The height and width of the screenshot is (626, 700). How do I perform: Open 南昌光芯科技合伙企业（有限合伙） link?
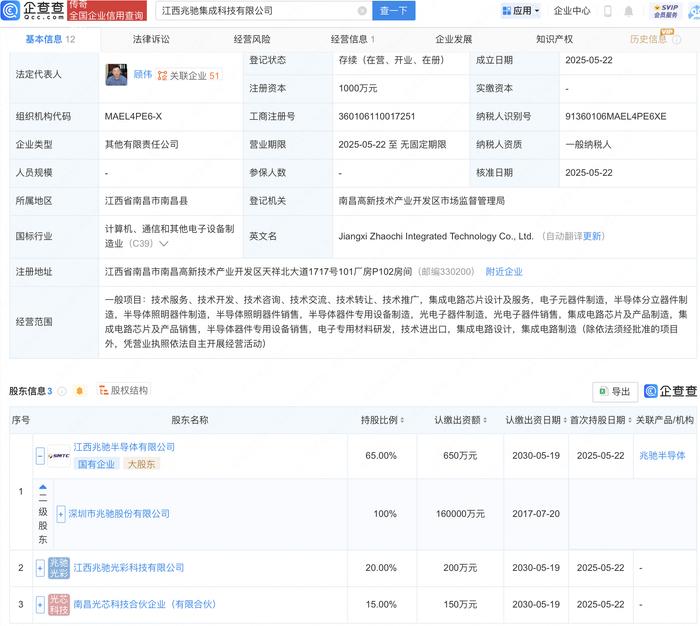point(145,605)
